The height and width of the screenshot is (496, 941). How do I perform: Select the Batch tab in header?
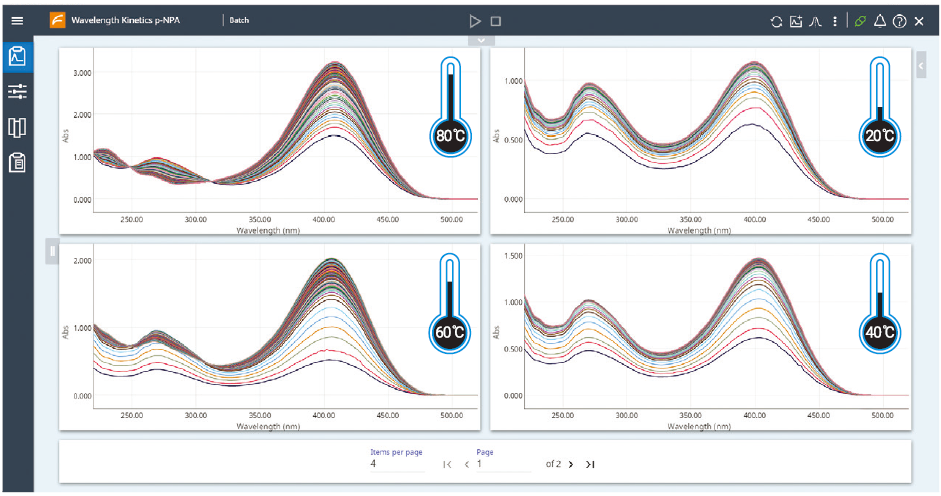[239, 20]
